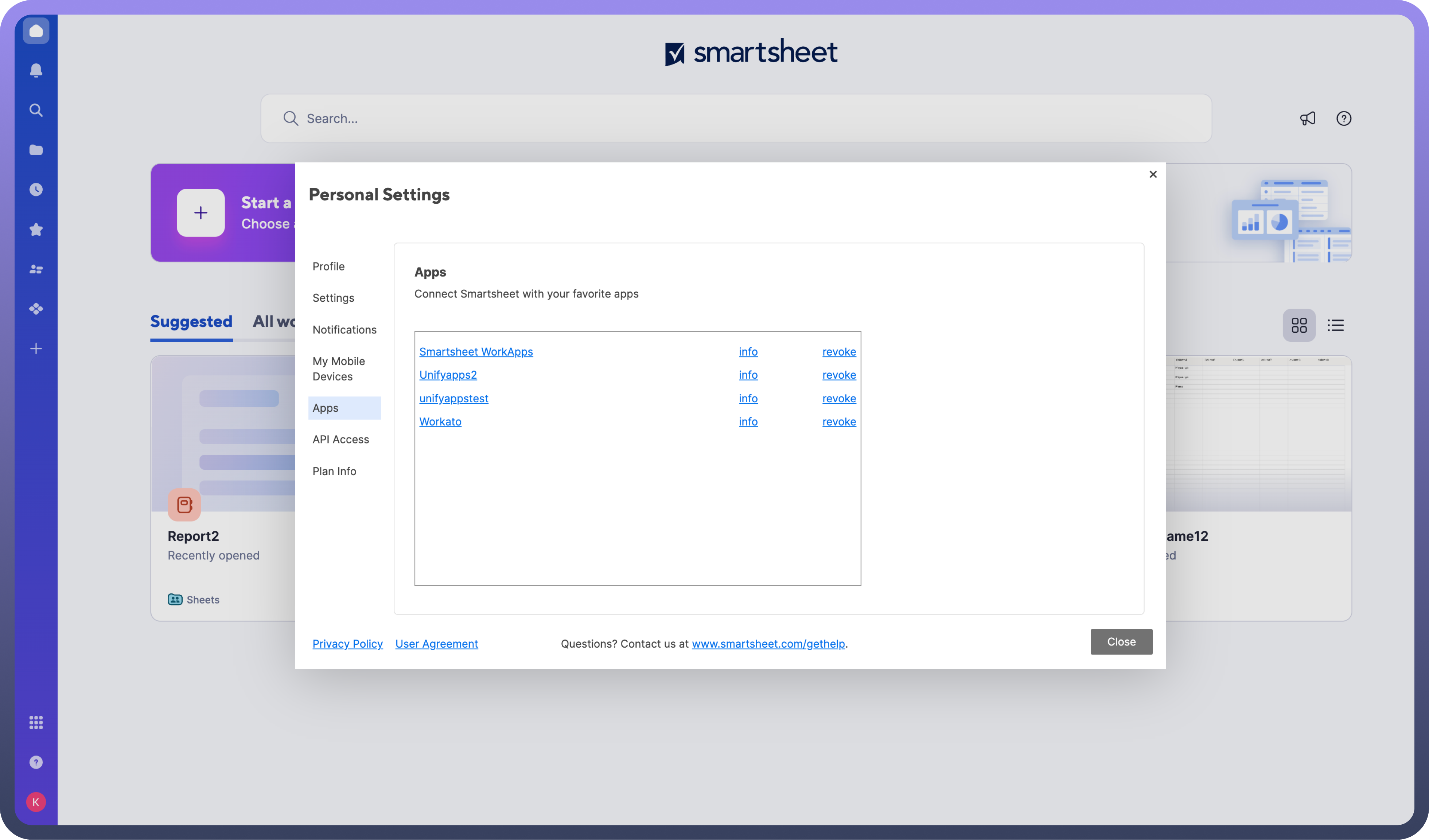This screenshot has width=1429, height=840.
Task: Open WorkApps icon in sidebar
Action: pyautogui.click(x=36, y=309)
